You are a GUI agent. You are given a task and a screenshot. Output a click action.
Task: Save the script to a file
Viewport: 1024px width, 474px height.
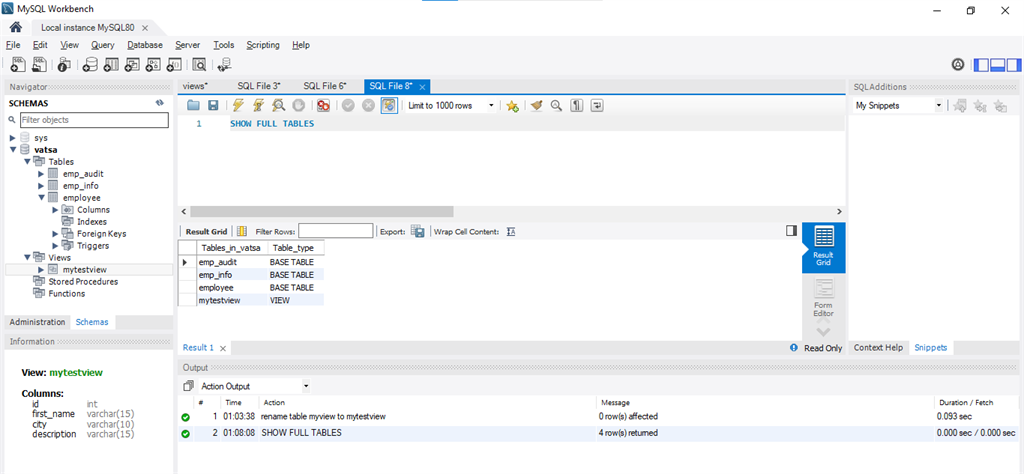point(213,105)
